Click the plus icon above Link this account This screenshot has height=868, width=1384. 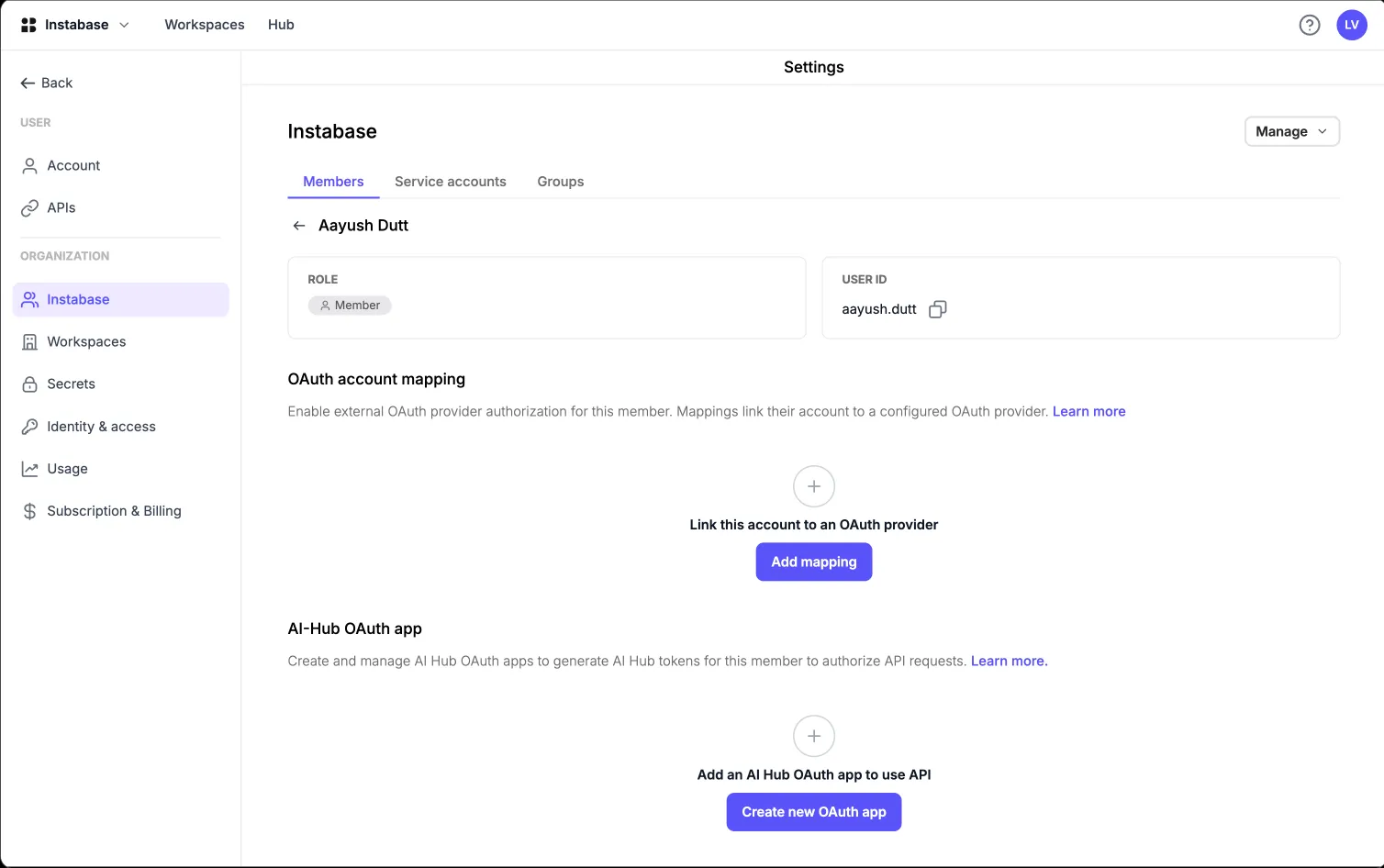pos(814,486)
